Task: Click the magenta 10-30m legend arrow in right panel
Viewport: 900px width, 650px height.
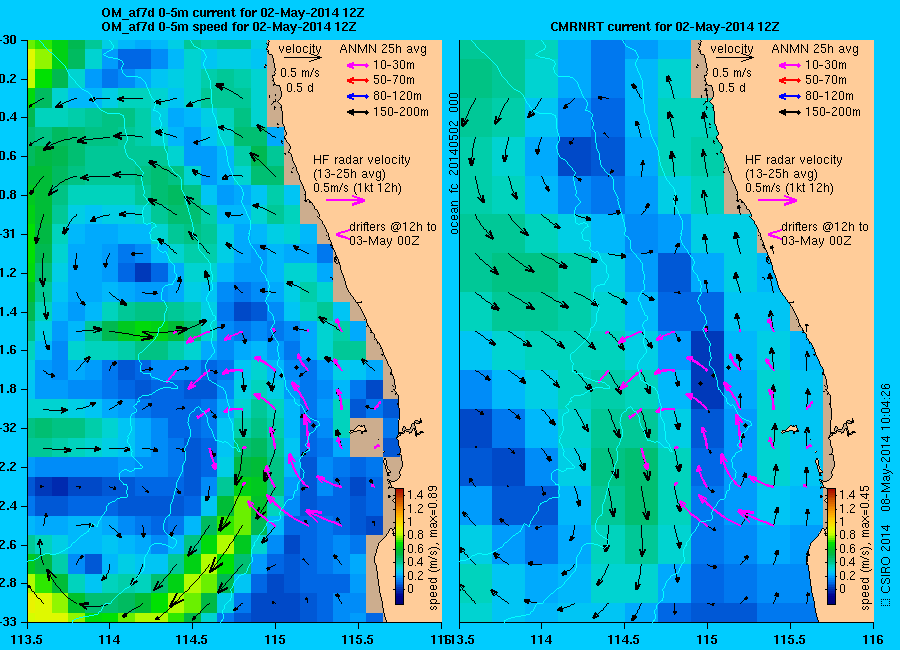Action: pyautogui.click(x=790, y=65)
